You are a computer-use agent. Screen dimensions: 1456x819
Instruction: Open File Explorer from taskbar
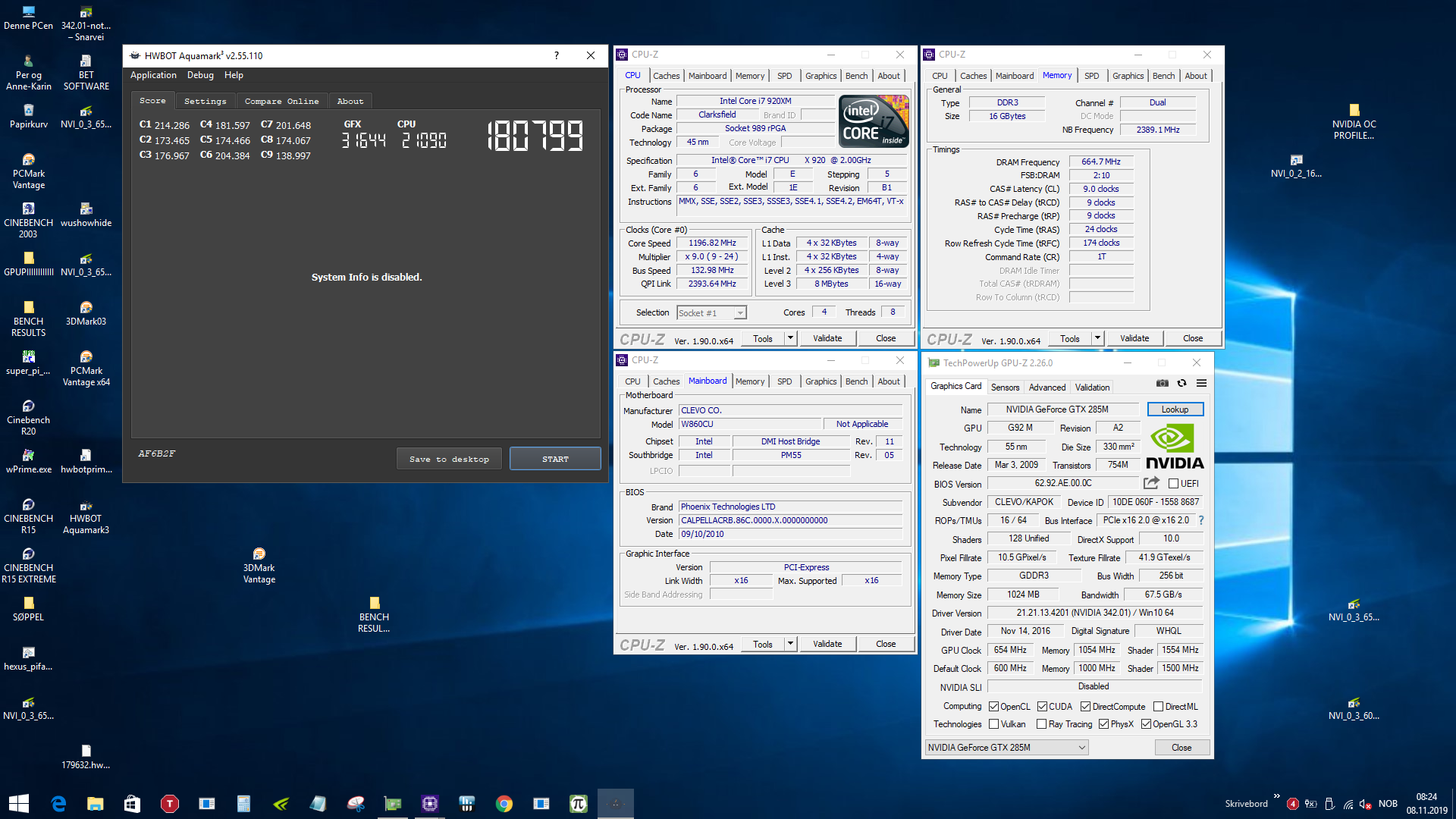click(x=95, y=804)
